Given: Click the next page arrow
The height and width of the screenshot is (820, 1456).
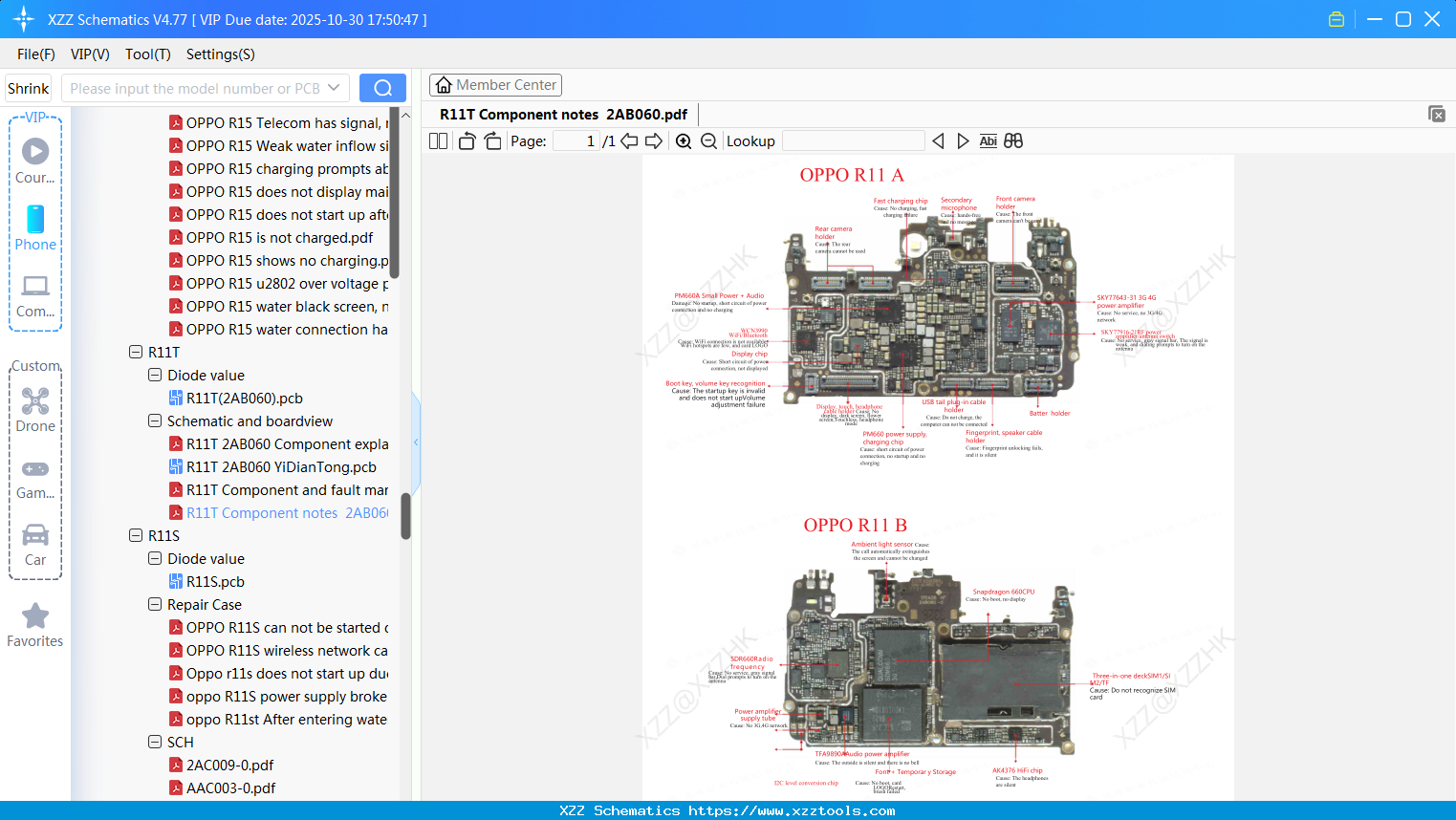Looking at the screenshot, I should tap(652, 140).
